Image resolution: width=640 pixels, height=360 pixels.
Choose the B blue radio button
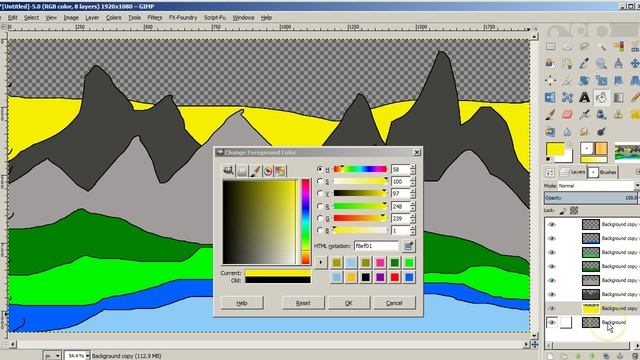click(x=320, y=231)
